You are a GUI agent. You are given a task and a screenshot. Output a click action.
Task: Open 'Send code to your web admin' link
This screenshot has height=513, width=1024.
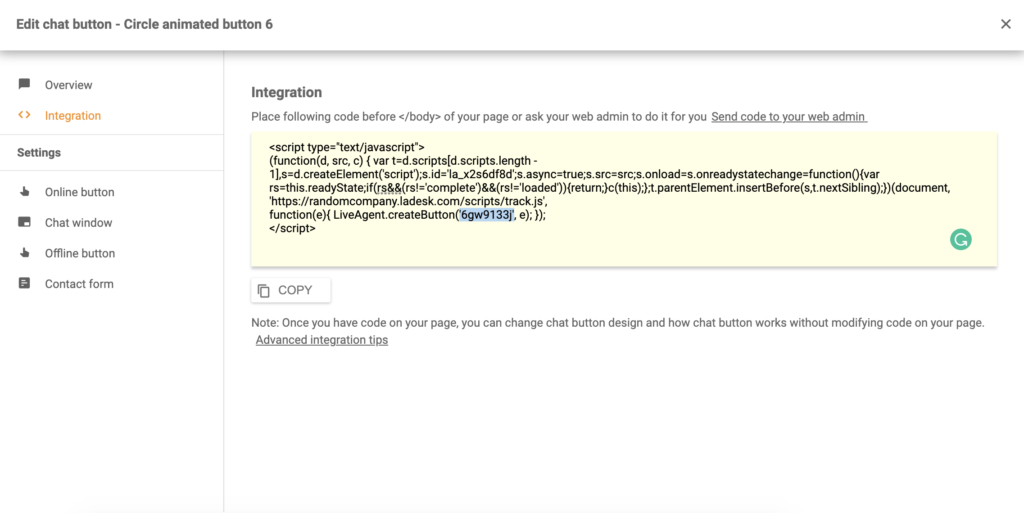tap(788, 117)
